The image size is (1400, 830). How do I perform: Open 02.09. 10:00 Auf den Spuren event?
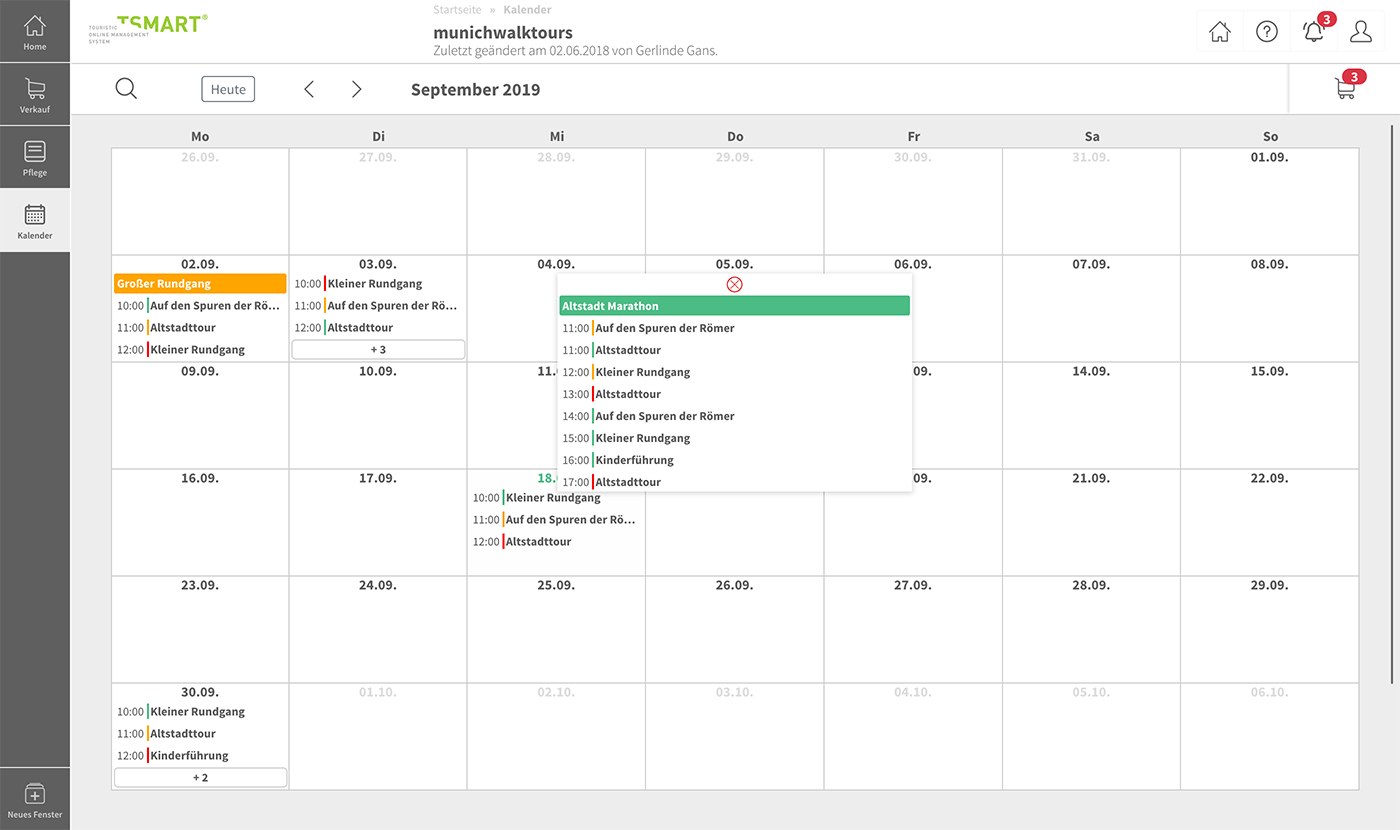200,306
